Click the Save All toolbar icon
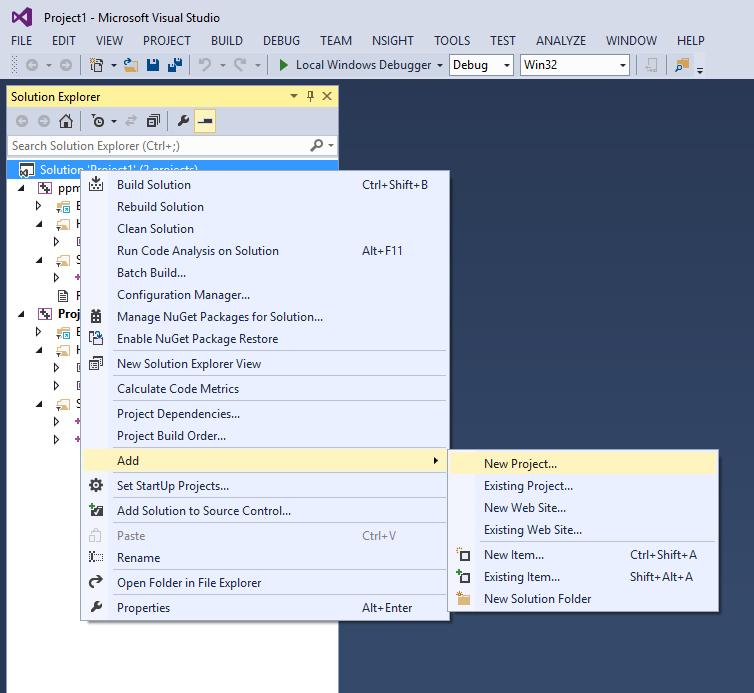Screen dimensions: 754x693 [x=175, y=65]
